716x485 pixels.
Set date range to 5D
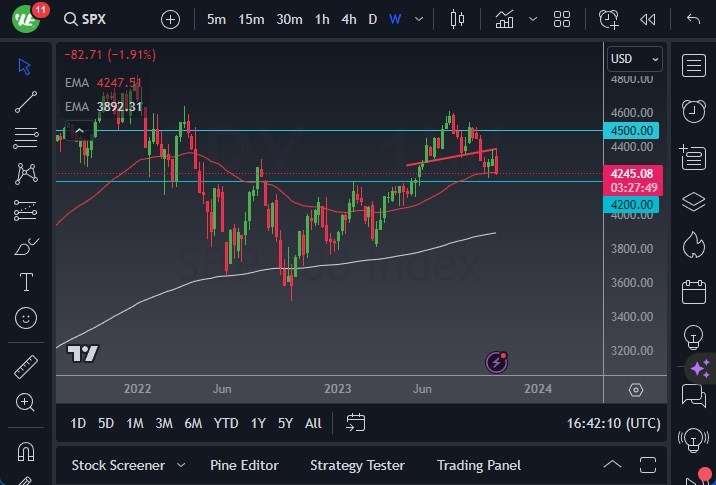pyautogui.click(x=106, y=423)
